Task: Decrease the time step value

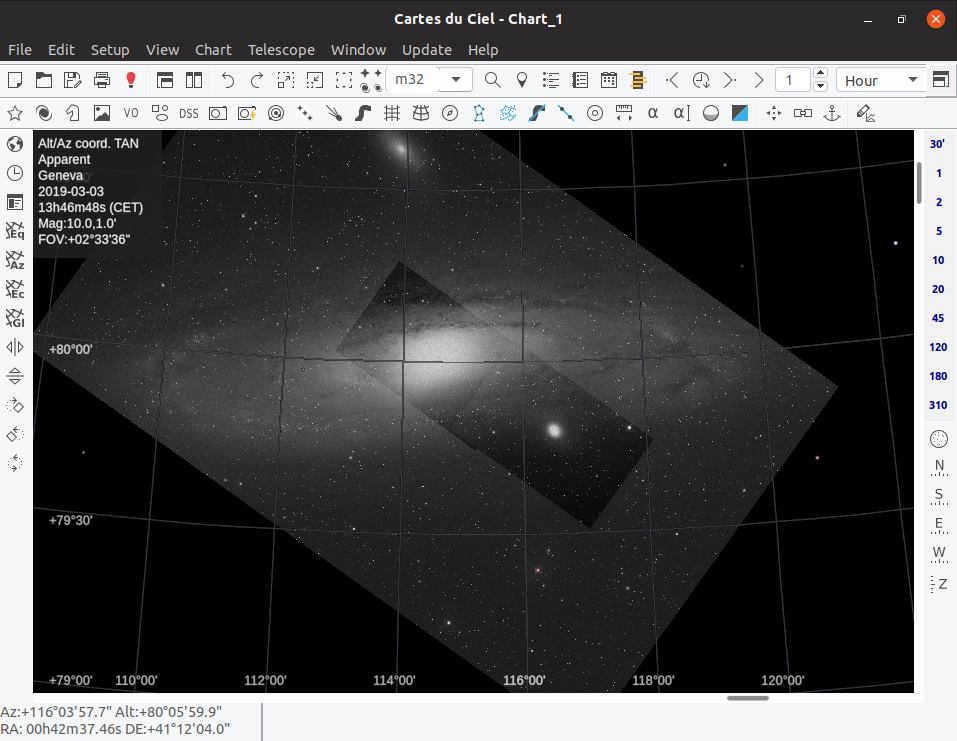Action: (821, 87)
